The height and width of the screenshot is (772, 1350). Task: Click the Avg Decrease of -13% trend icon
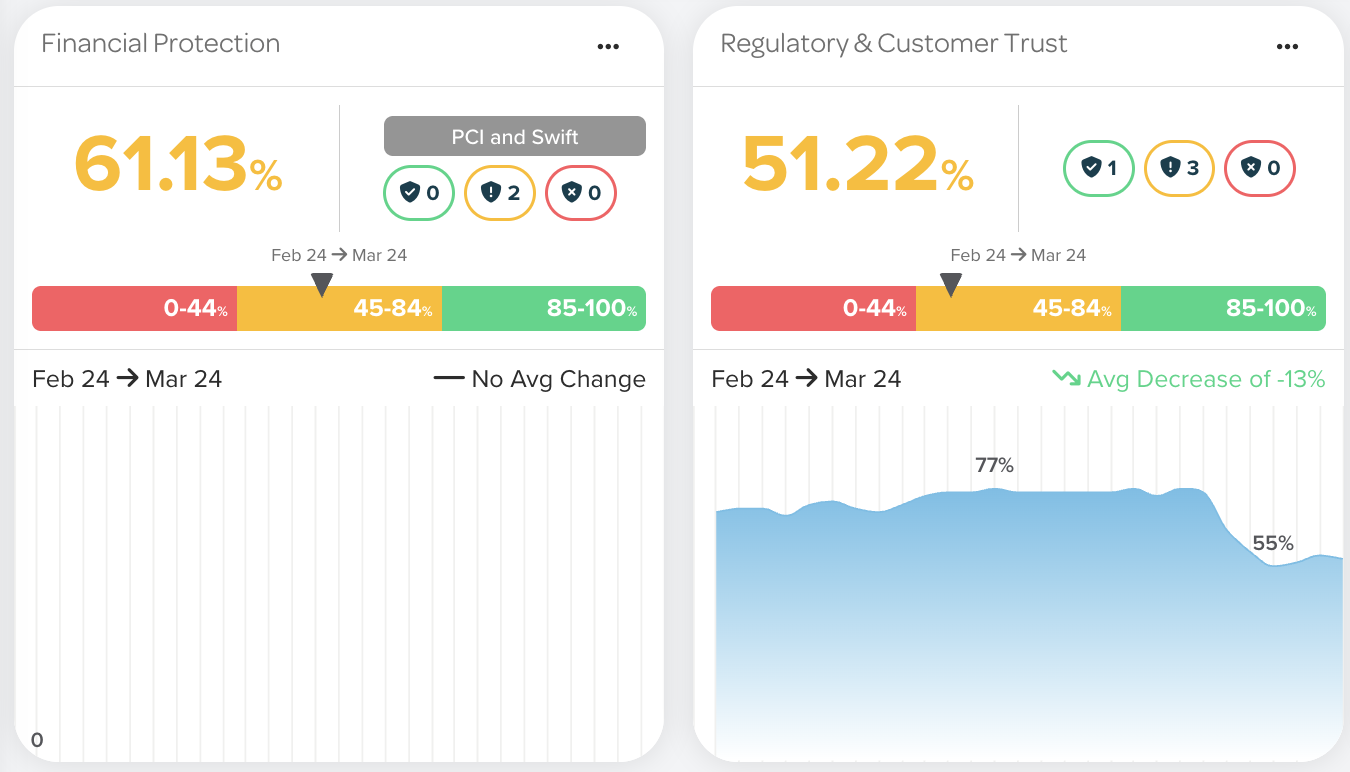(1066, 379)
